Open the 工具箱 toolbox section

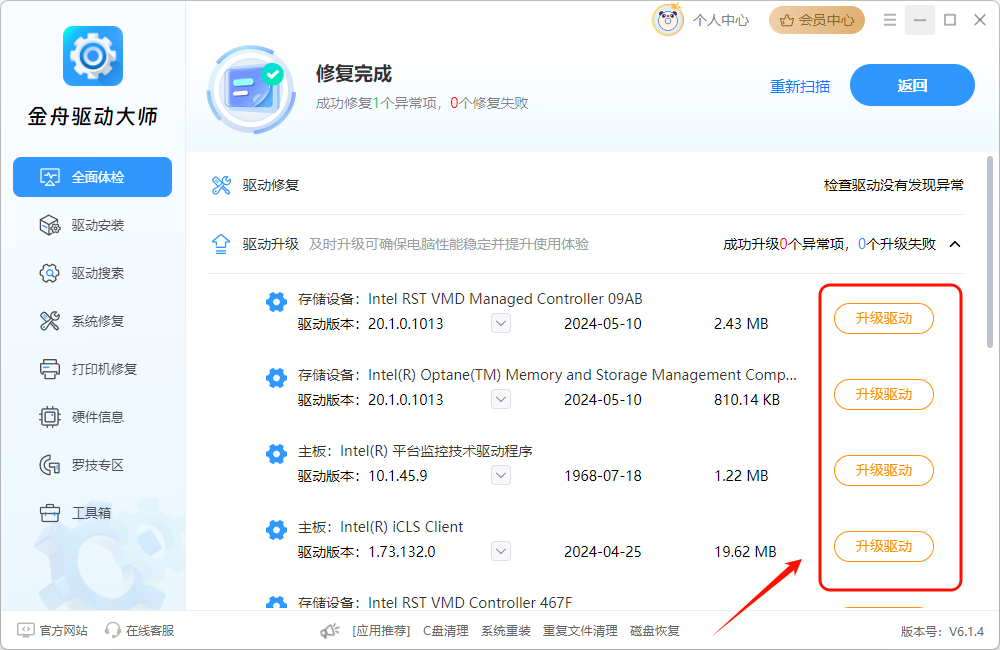pos(75,513)
